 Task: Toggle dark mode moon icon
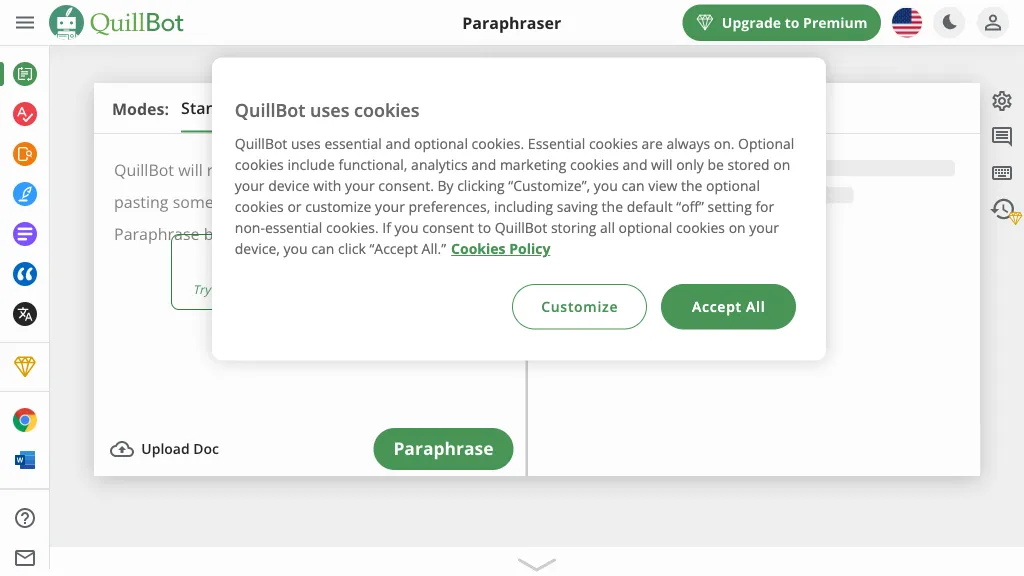[x=949, y=23]
